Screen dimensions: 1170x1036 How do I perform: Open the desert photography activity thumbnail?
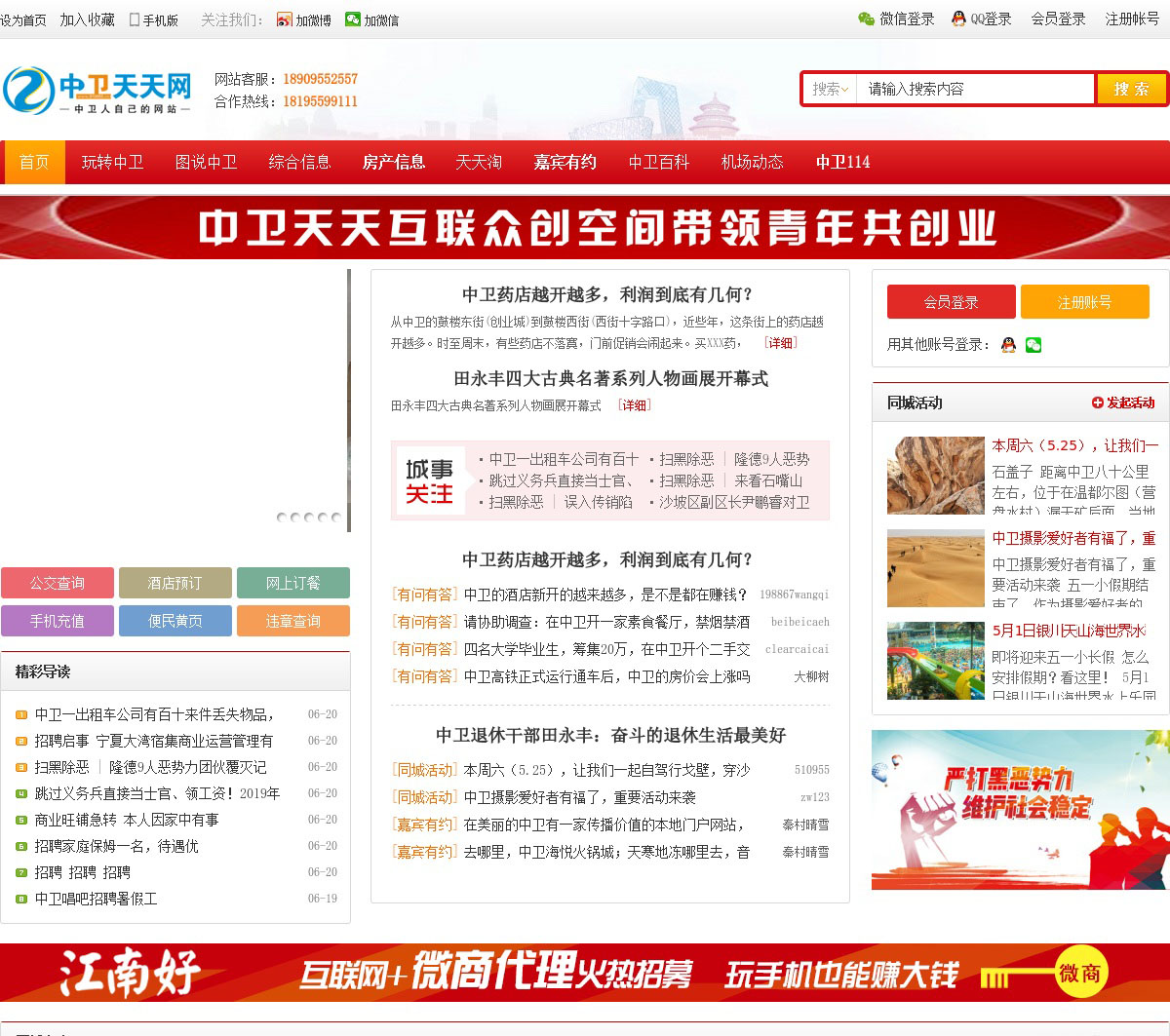(936, 568)
